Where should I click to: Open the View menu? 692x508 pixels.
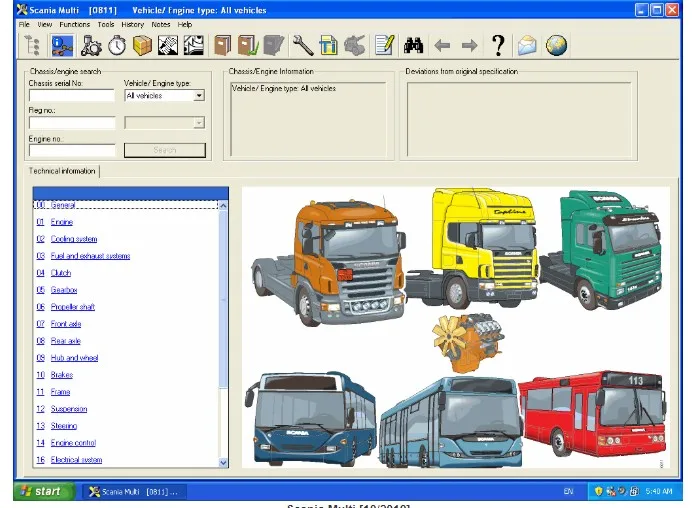click(45, 24)
